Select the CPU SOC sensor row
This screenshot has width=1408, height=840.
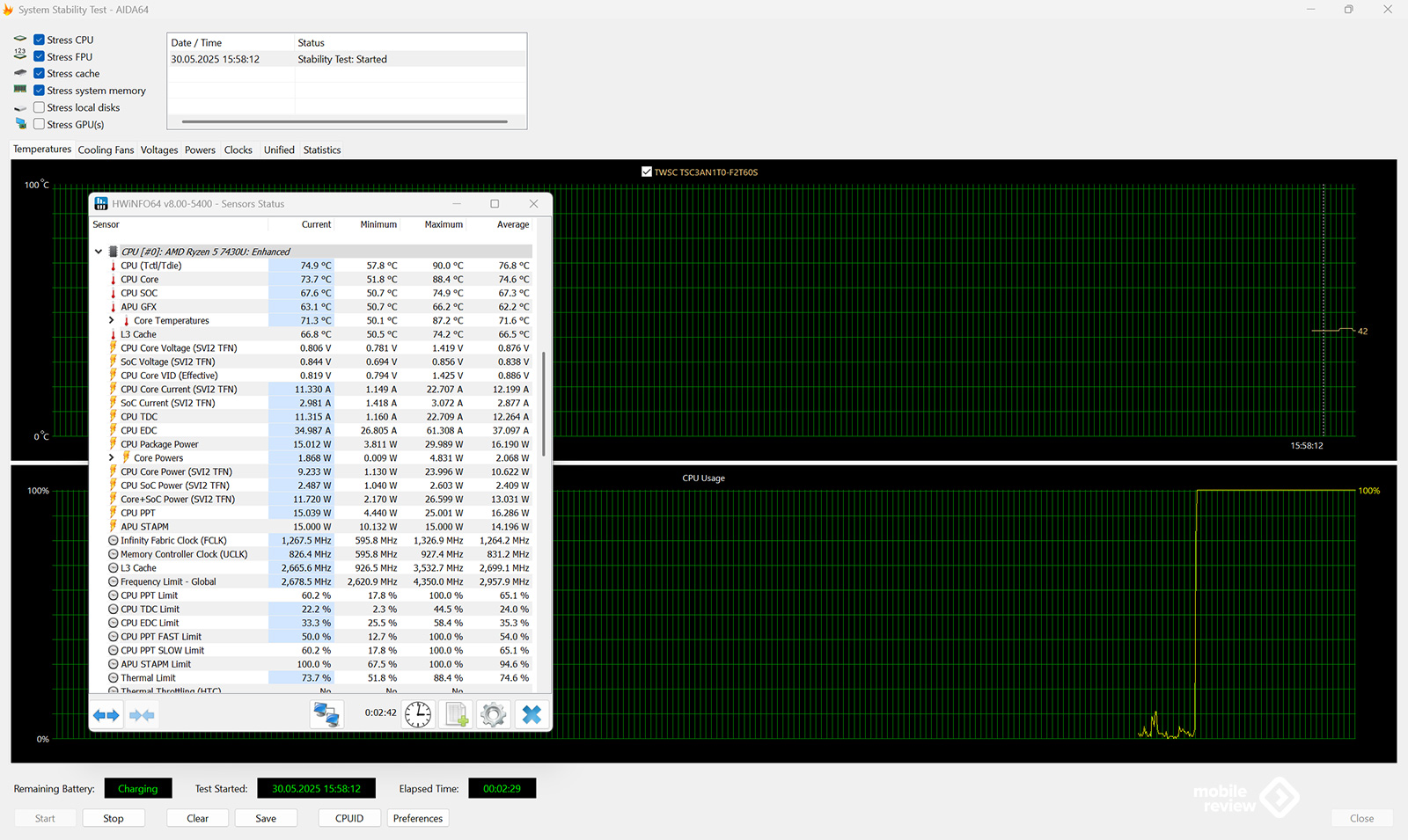(x=312, y=293)
